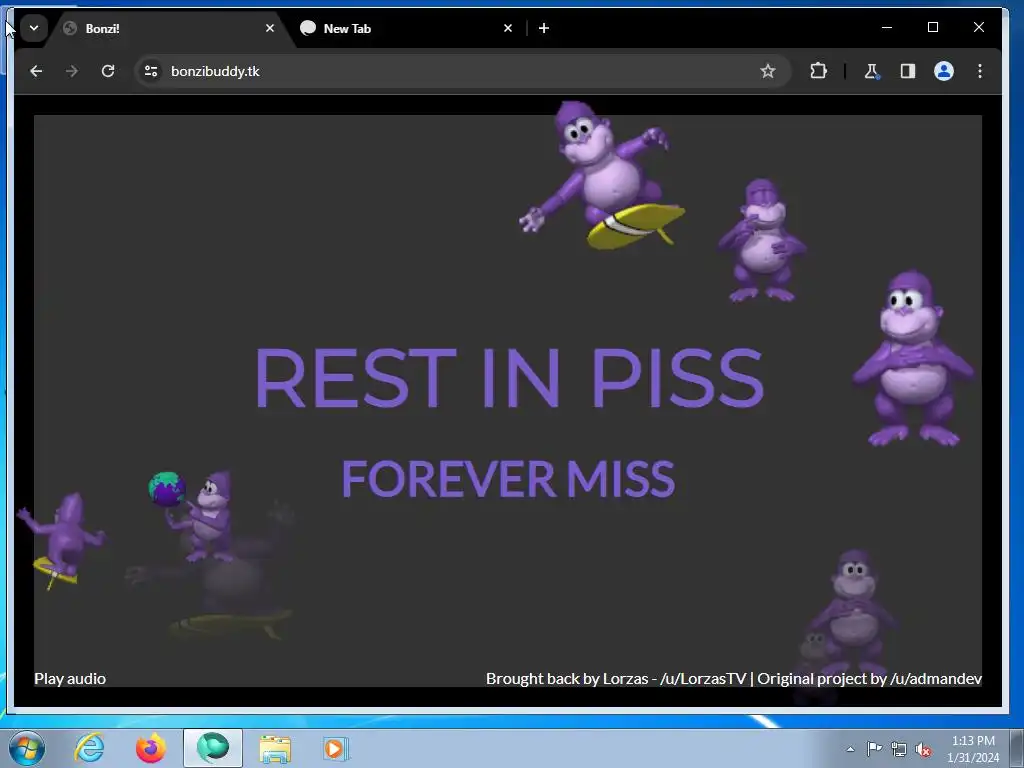
Task: Reload the bonzibuddy.tk page
Action: pos(108,71)
